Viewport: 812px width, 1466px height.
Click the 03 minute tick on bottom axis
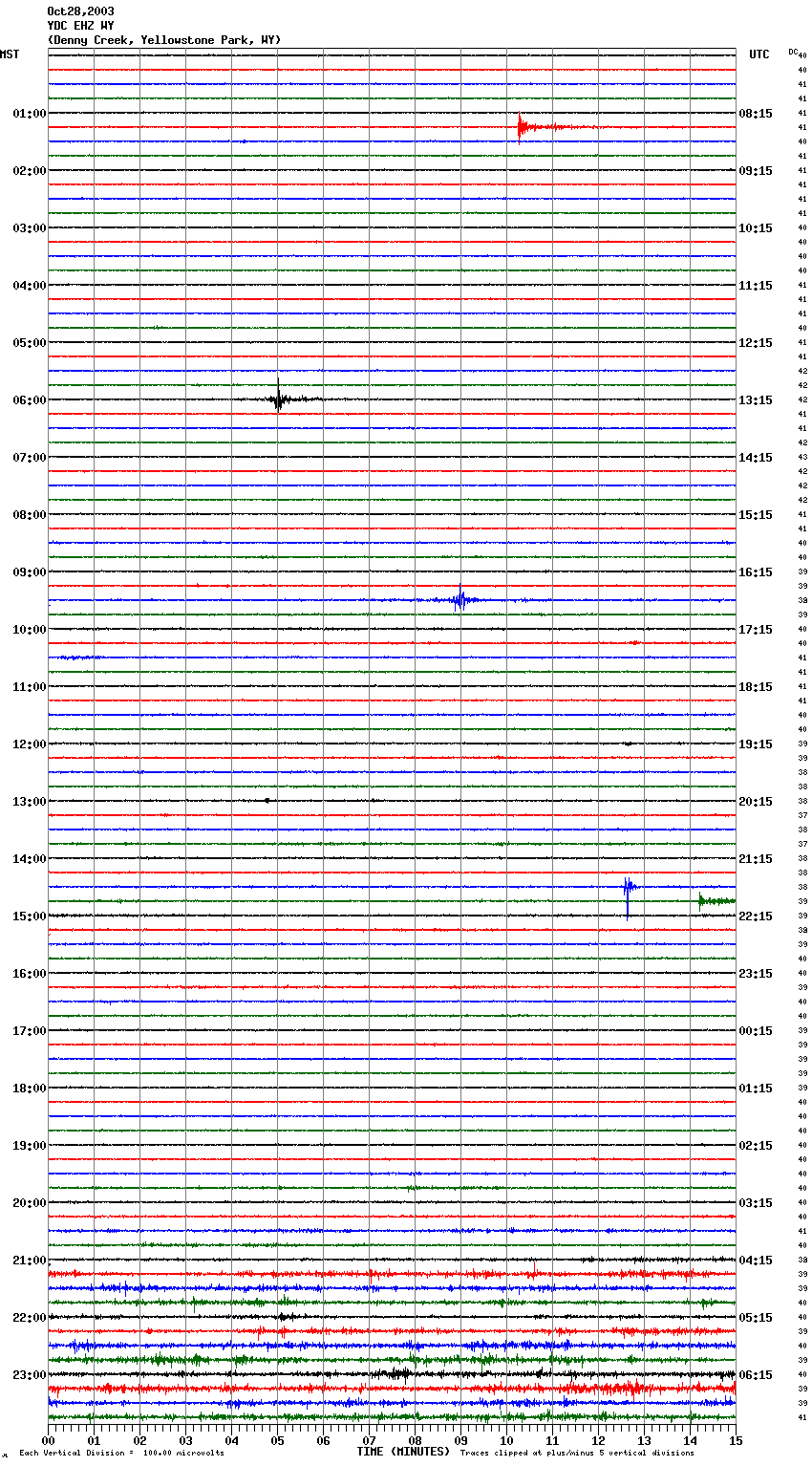(186, 1441)
